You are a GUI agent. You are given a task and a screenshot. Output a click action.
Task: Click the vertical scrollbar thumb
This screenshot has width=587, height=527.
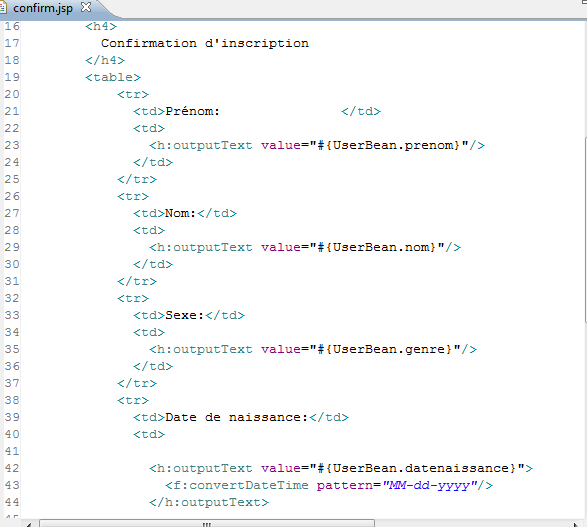click(585, 230)
